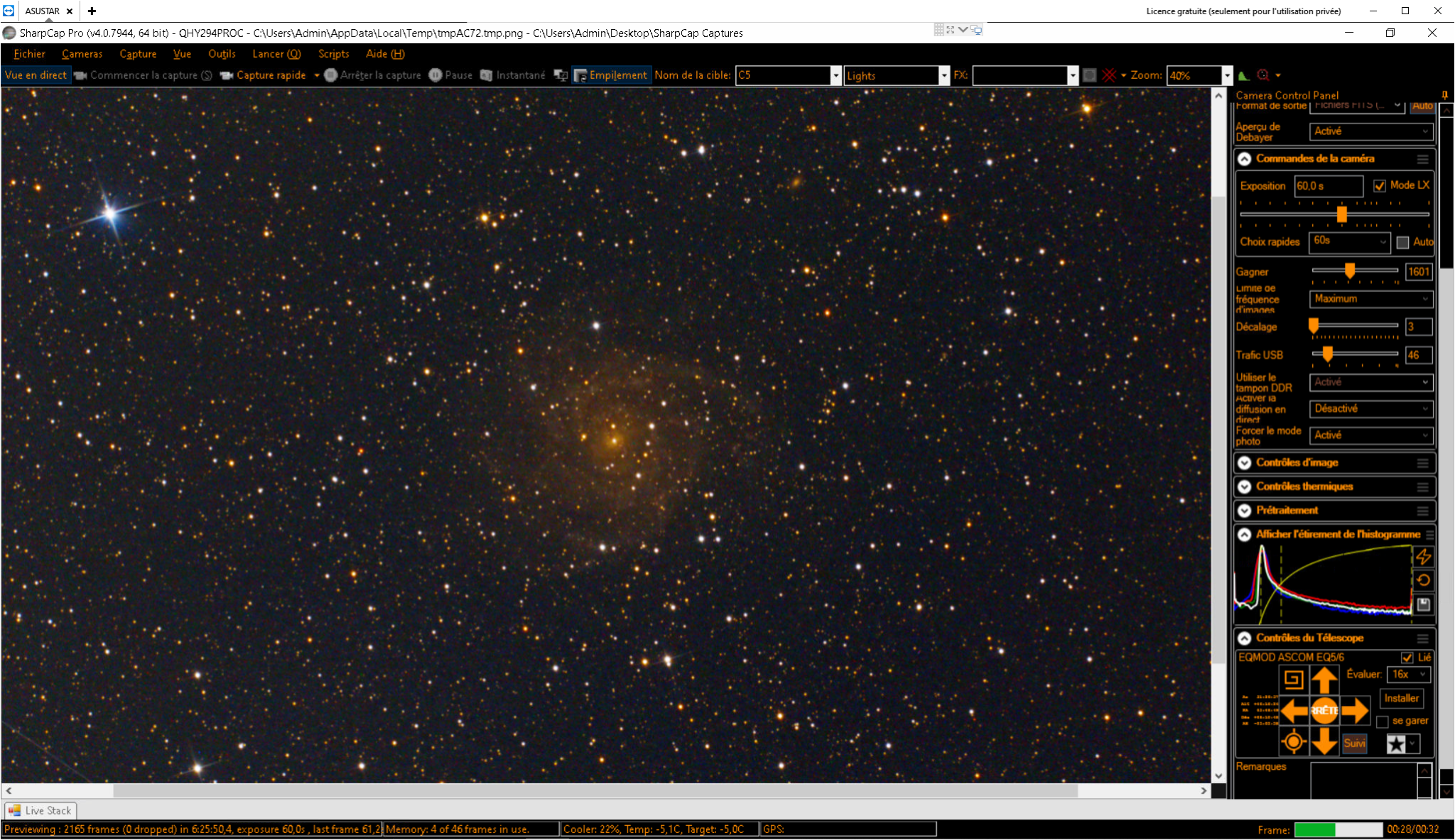Image resolution: width=1455 pixels, height=840 pixels.
Task: Open the Choix rapides 60s dropdown
Action: [x=1349, y=241]
